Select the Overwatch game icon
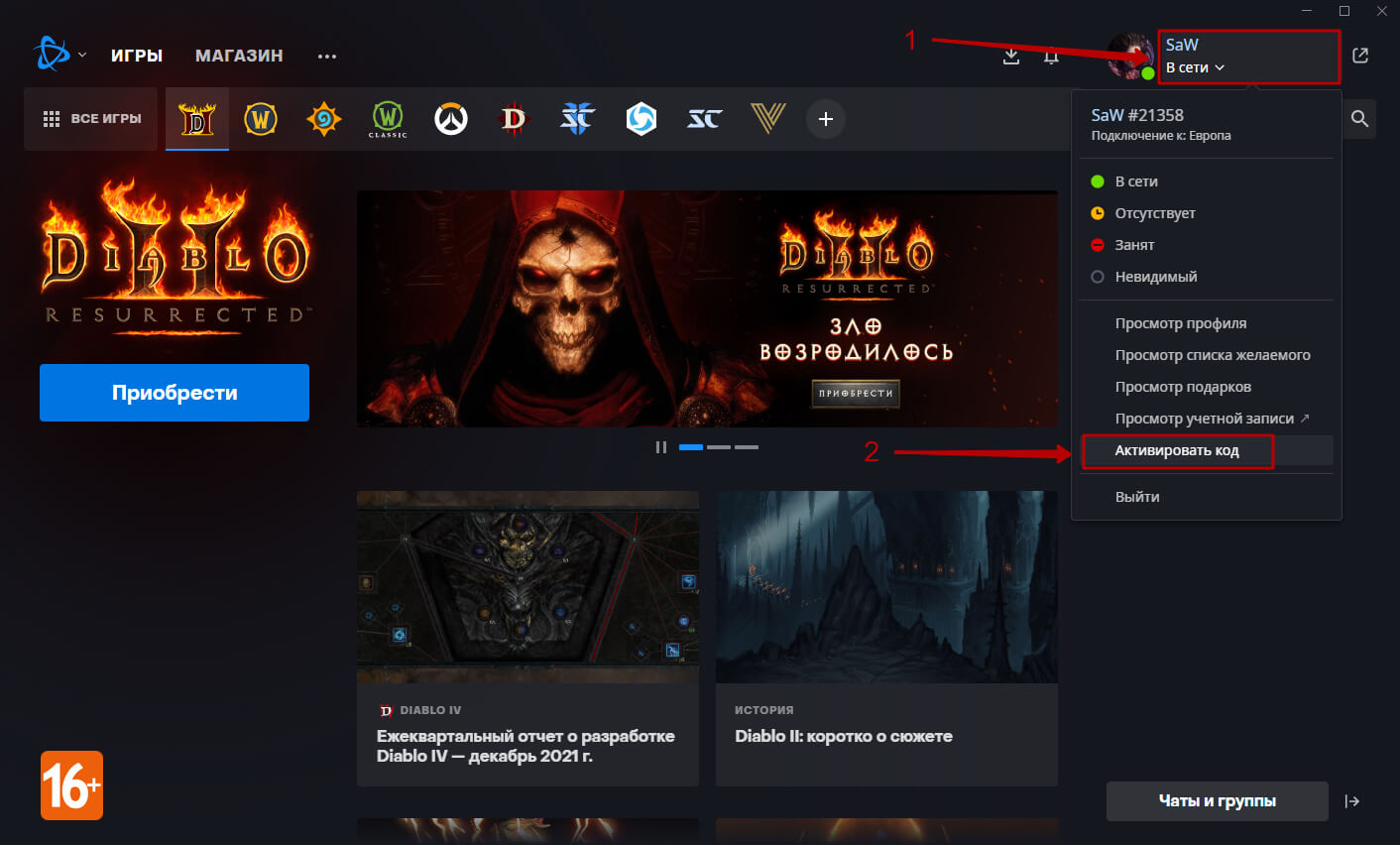The image size is (1400, 845). [x=451, y=119]
